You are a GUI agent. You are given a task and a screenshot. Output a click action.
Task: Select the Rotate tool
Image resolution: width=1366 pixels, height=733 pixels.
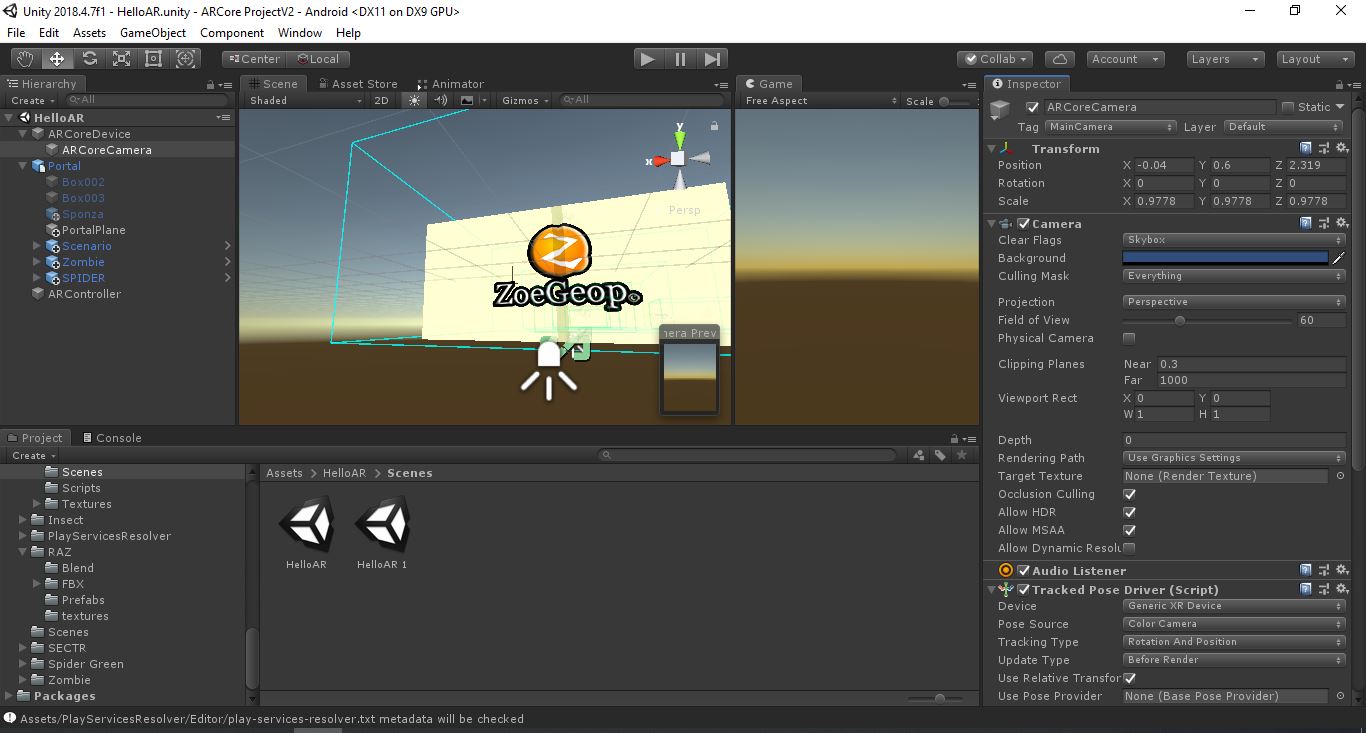pos(89,59)
